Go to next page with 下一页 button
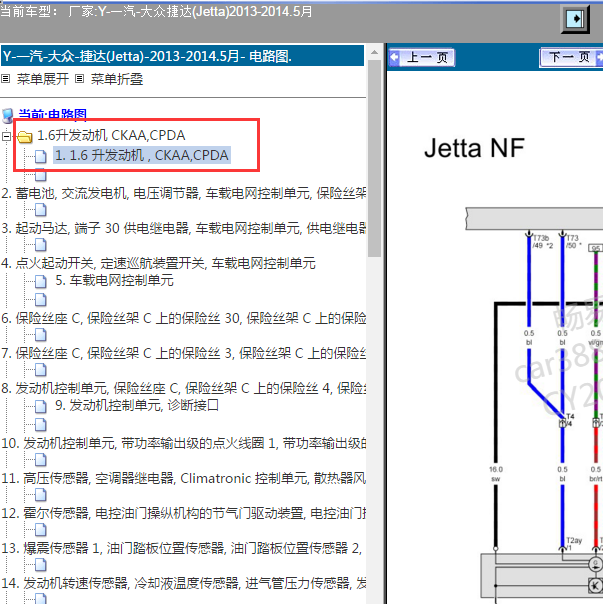This screenshot has width=603, height=604. (x=571, y=58)
